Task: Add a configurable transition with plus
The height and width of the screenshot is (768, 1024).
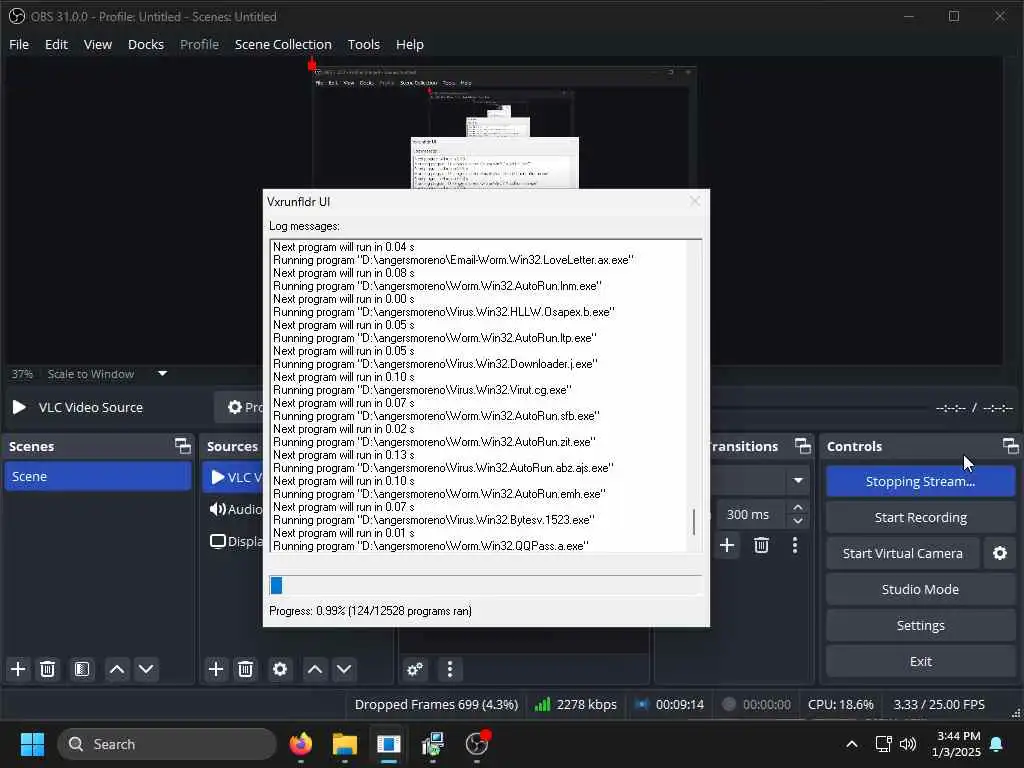Action: (727, 545)
